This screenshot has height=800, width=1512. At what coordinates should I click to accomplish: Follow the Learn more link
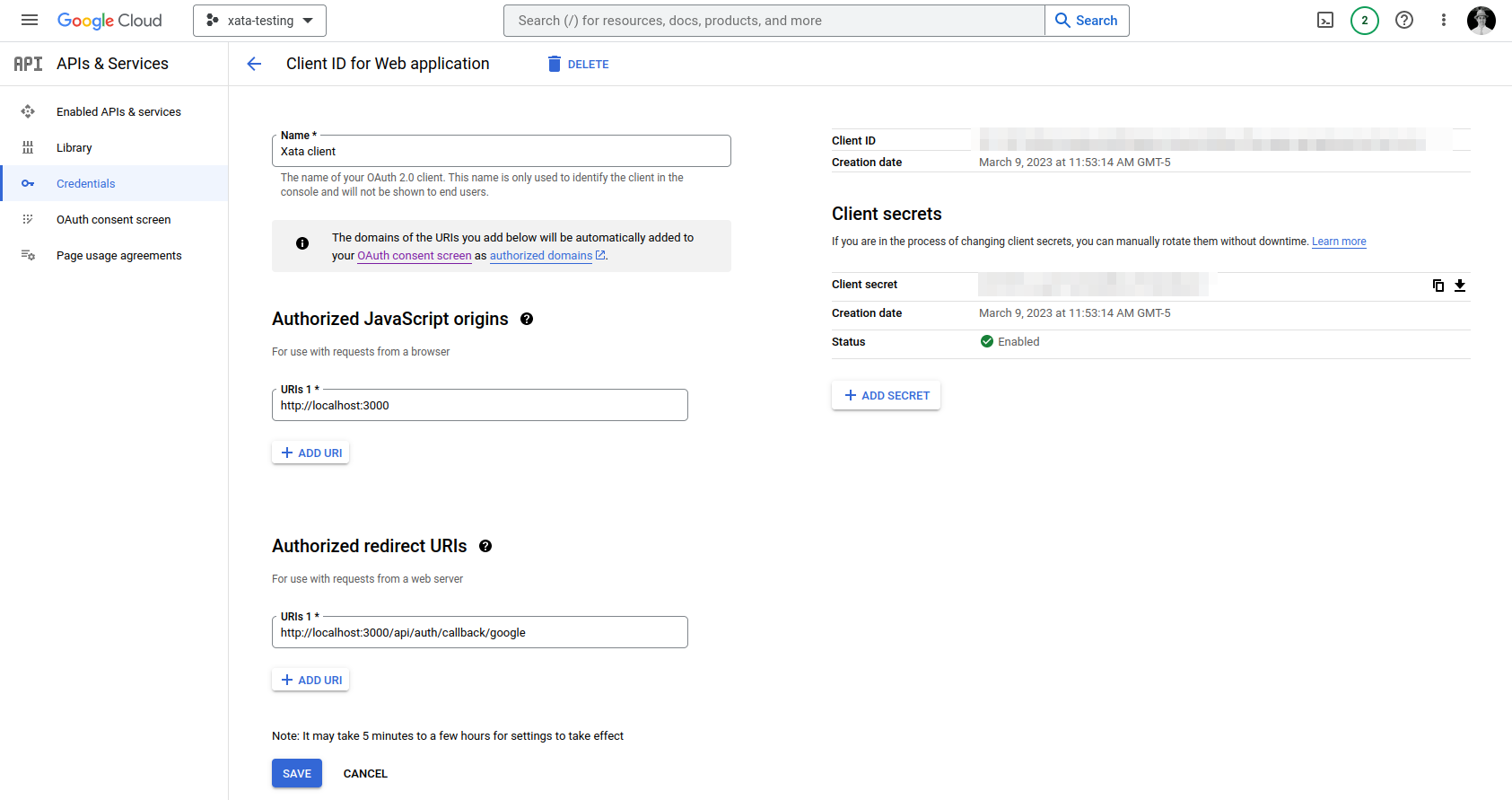click(x=1339, y=242)
